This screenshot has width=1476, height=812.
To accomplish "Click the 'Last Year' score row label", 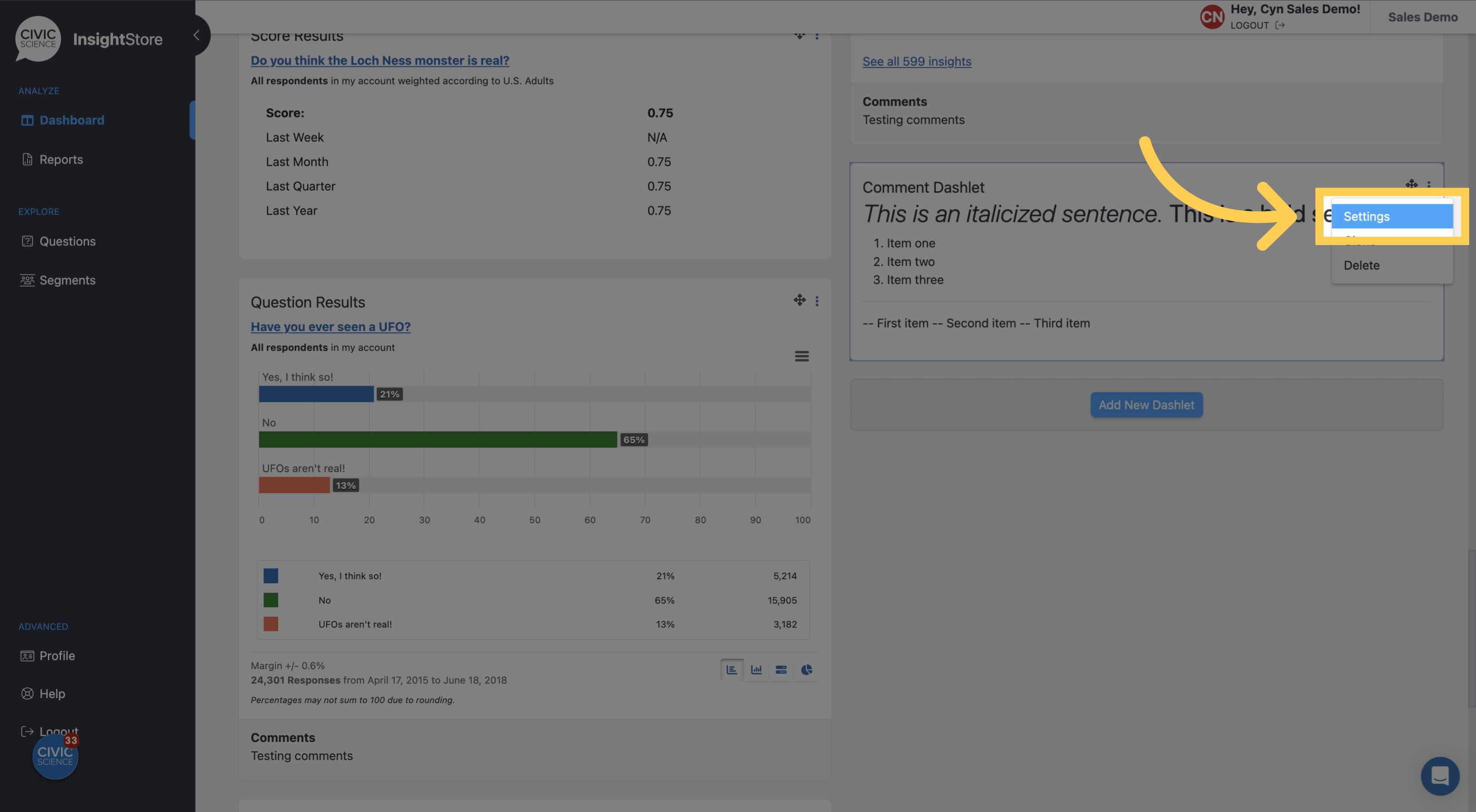I will click(x=291, y=211).
